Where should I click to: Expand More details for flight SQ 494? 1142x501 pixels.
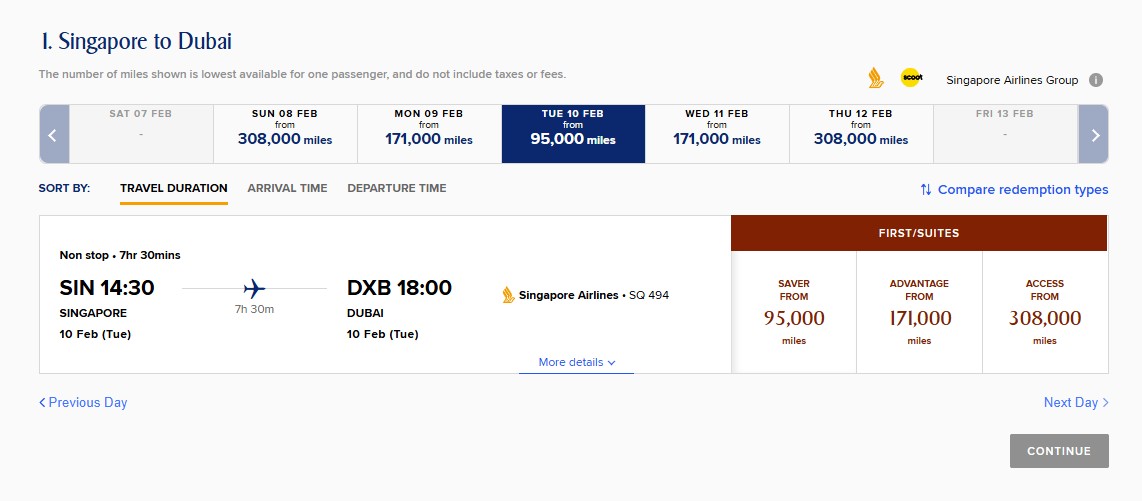pos(576,362)
